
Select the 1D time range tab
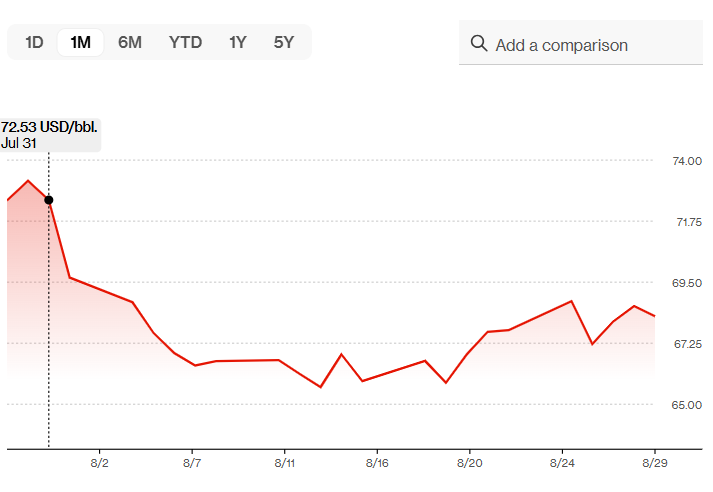[34, 42]
